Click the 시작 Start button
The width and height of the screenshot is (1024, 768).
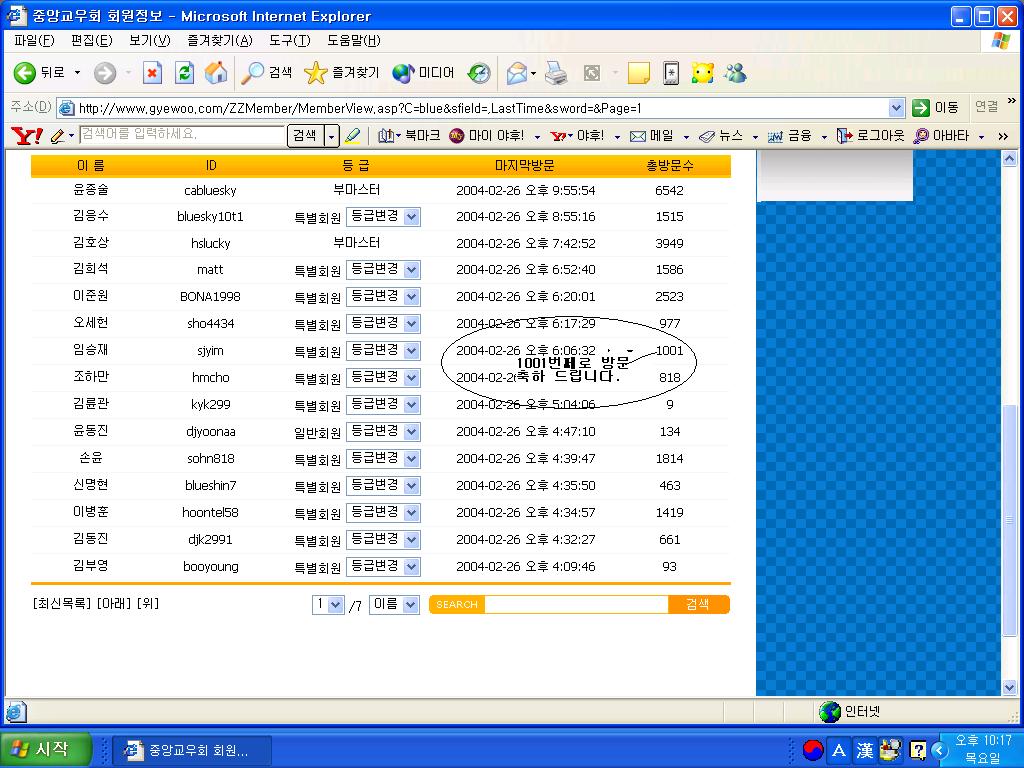click(x=47, y=749)
